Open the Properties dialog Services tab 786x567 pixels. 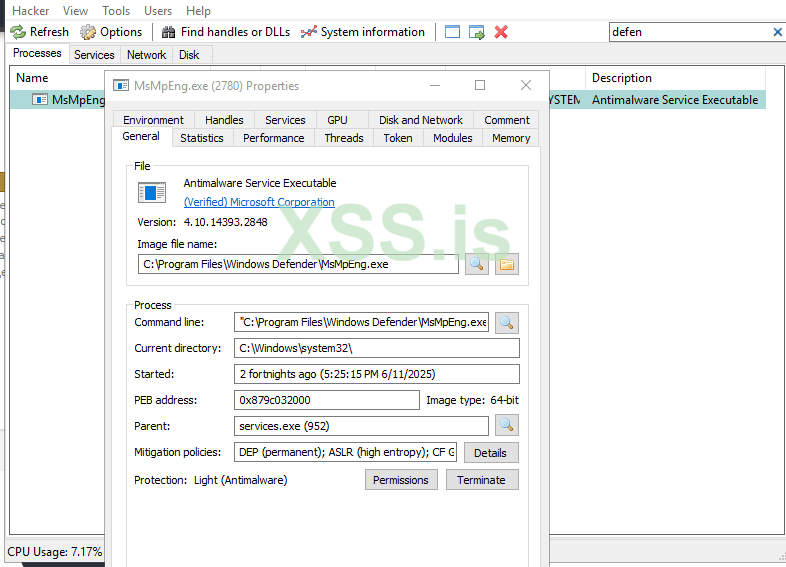285,120
